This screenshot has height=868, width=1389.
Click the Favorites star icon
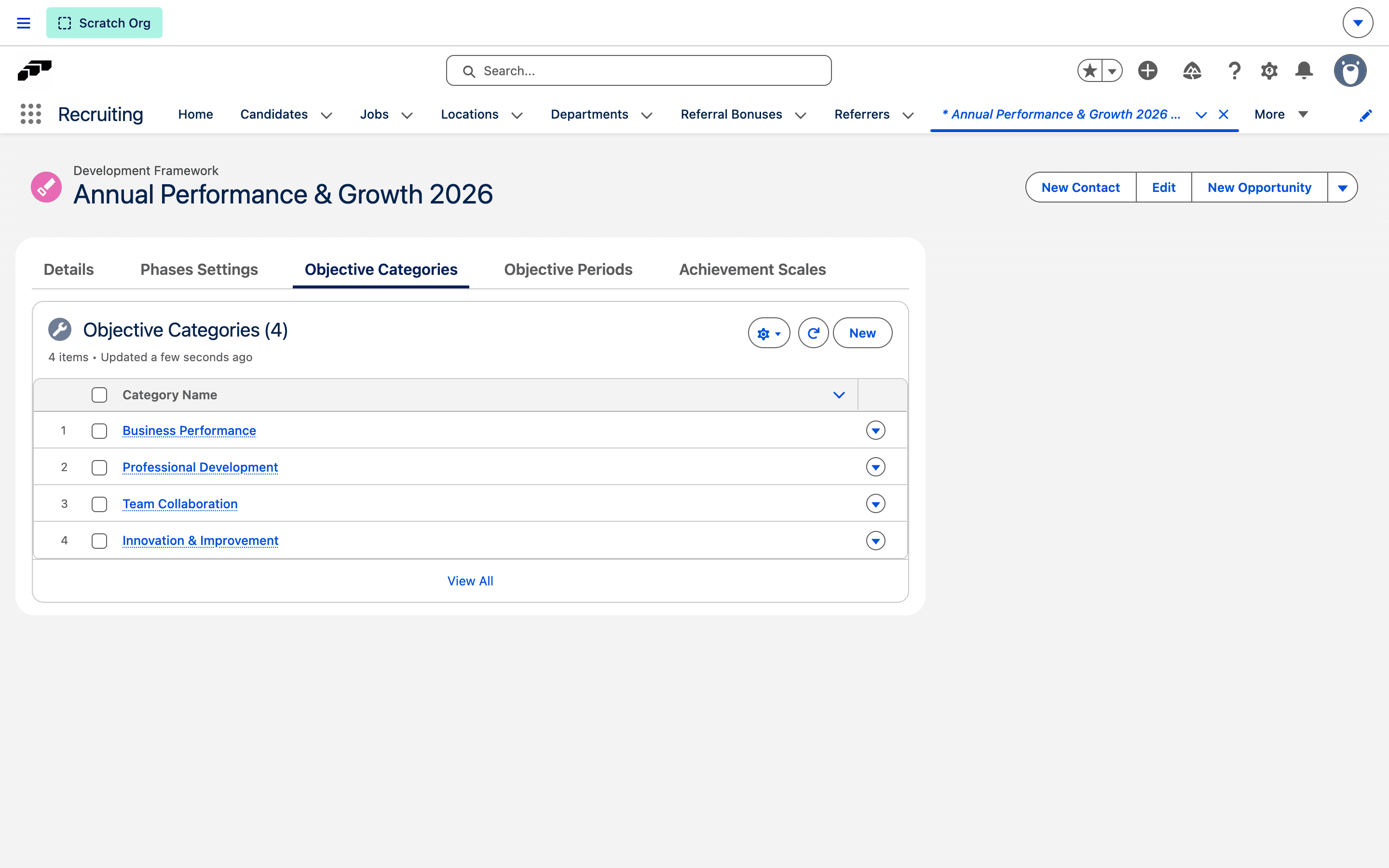(1089, 70)
